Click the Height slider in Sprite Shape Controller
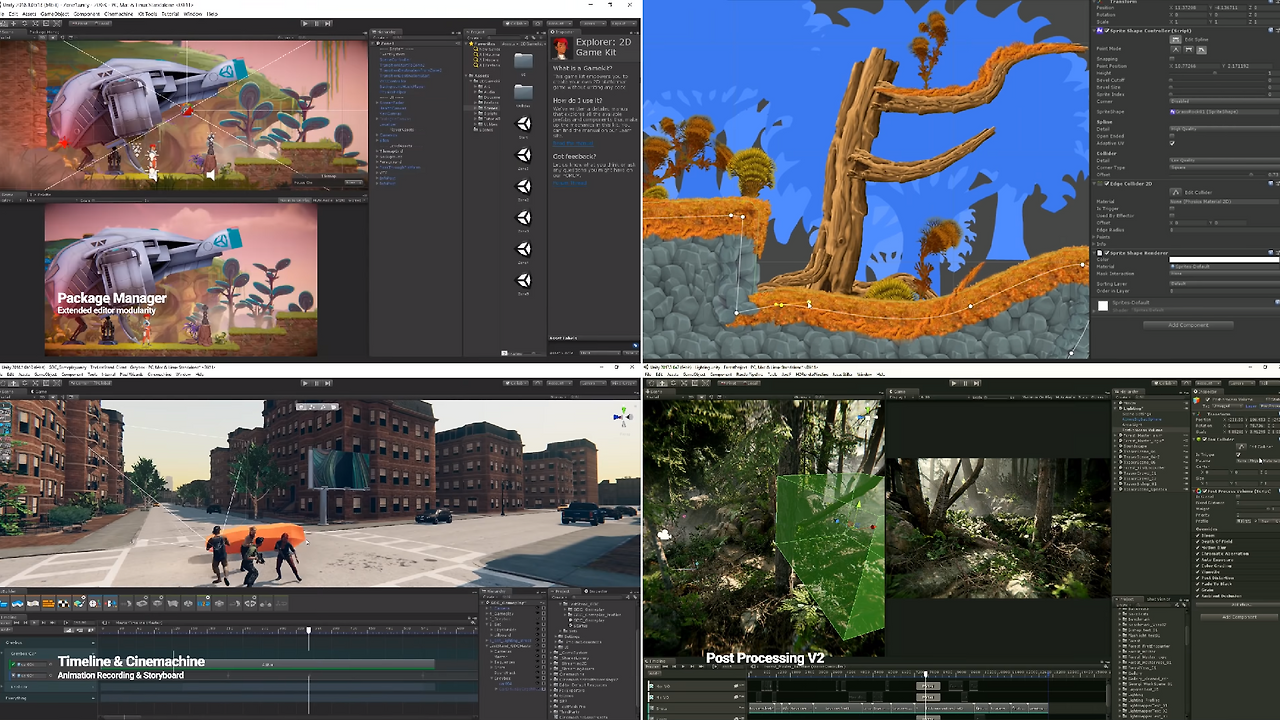 pyautogui.click(x=1217, y=73)
